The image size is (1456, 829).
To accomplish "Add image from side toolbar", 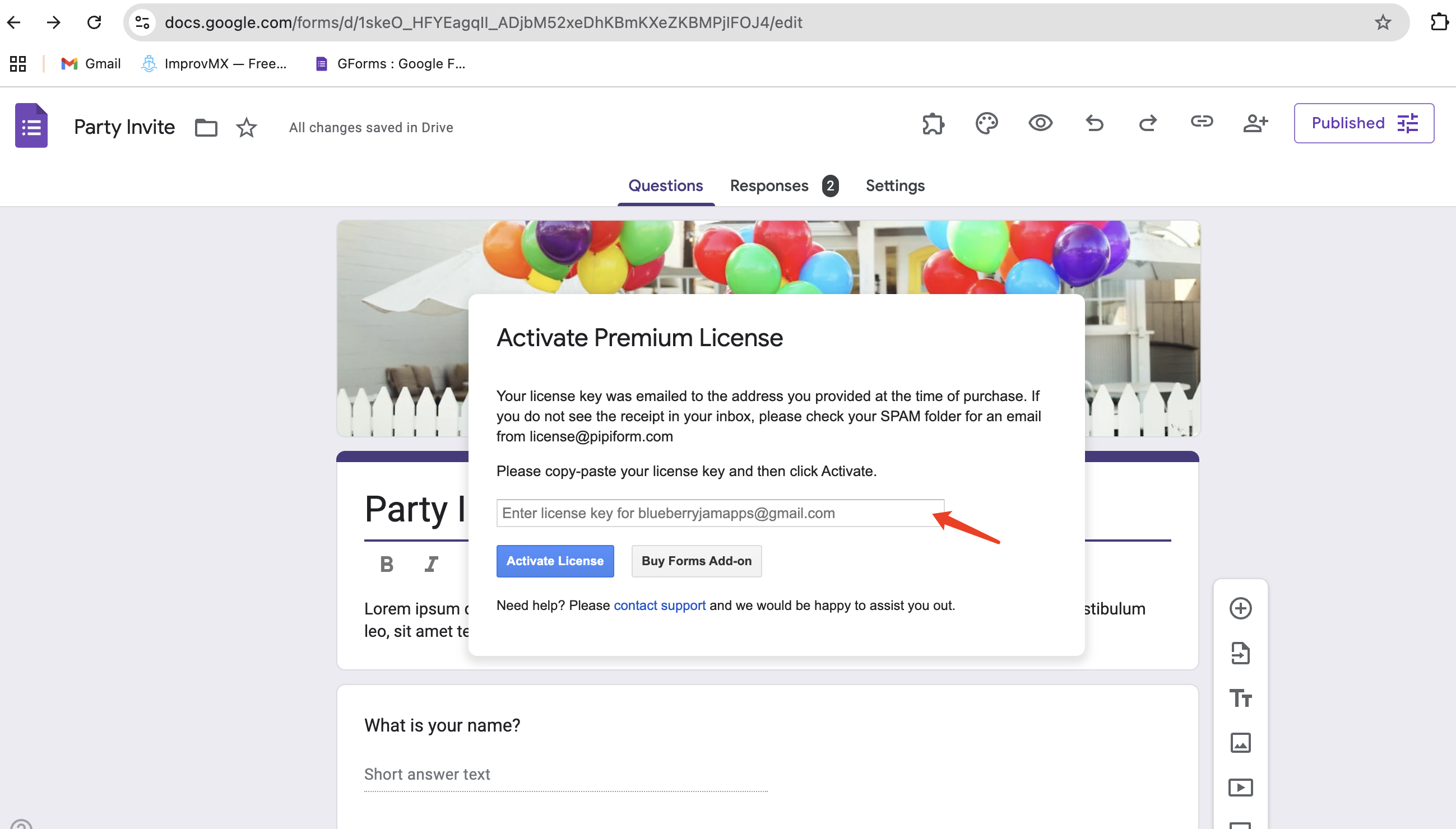I will tap(1240, 743).
